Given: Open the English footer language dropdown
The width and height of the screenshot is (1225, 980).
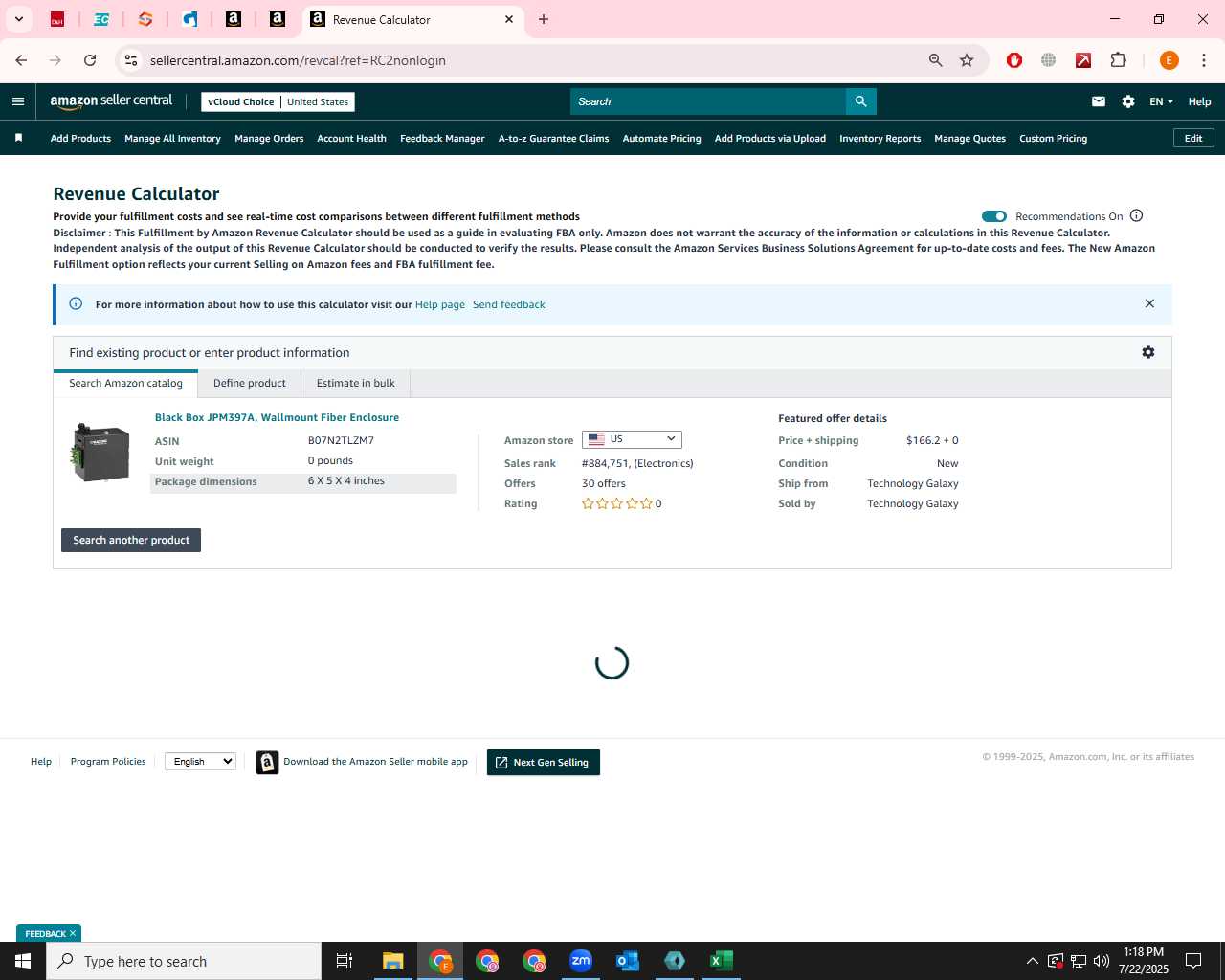Looking at the screenshot, I should point(200,762).
